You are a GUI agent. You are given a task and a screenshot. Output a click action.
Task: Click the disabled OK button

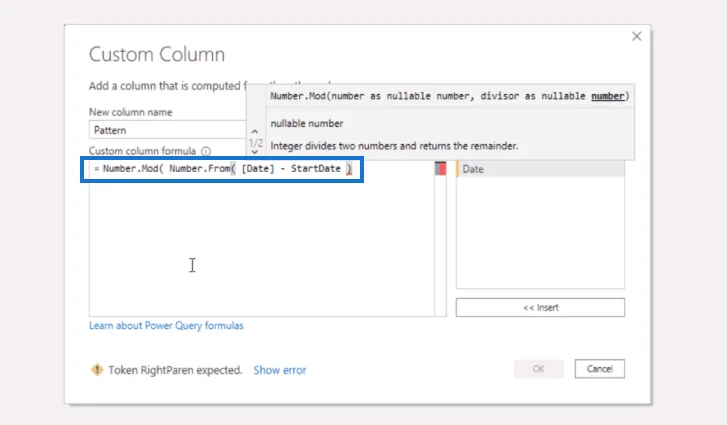pos(539,369)
